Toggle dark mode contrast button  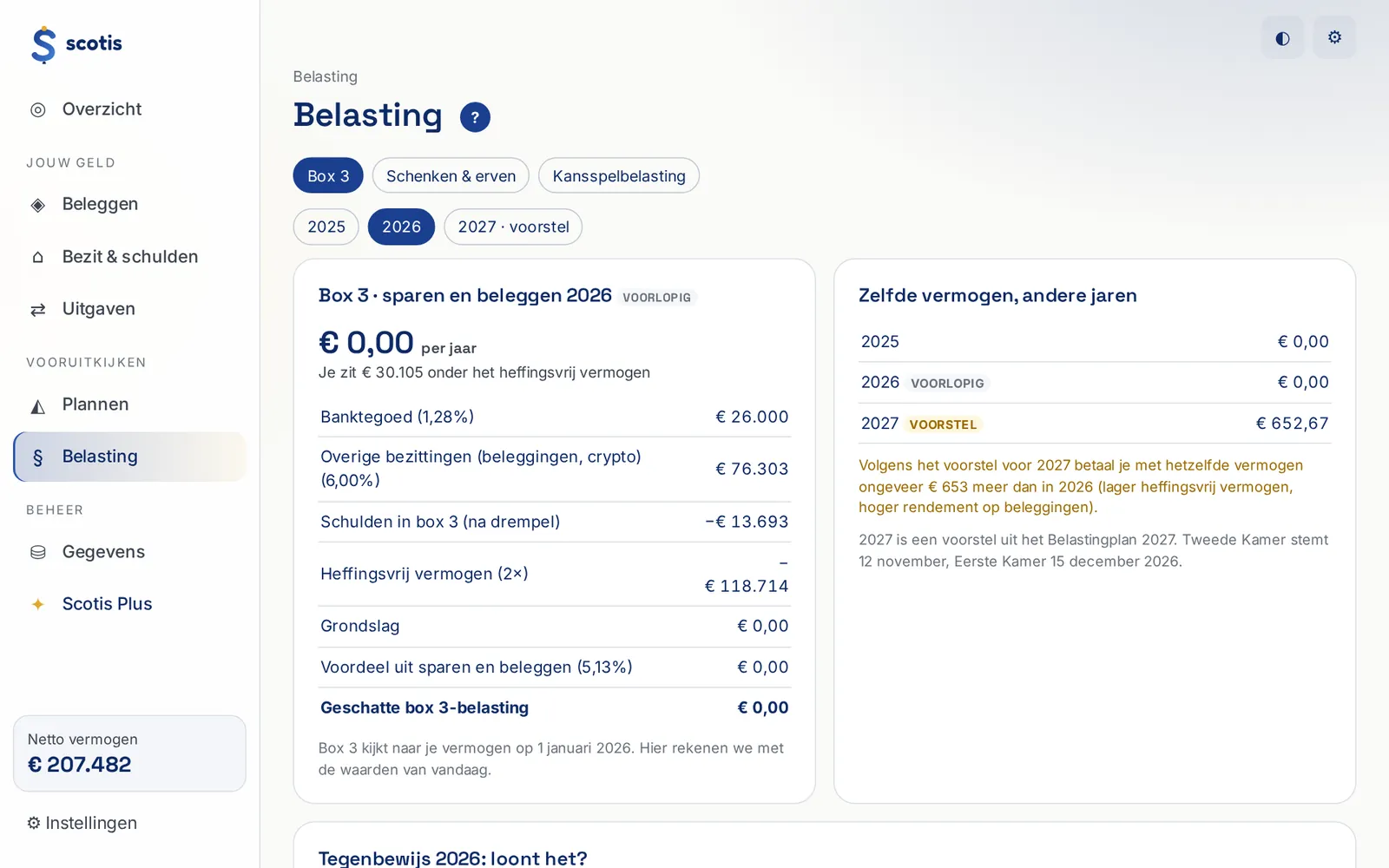(x=1282, y=37)
